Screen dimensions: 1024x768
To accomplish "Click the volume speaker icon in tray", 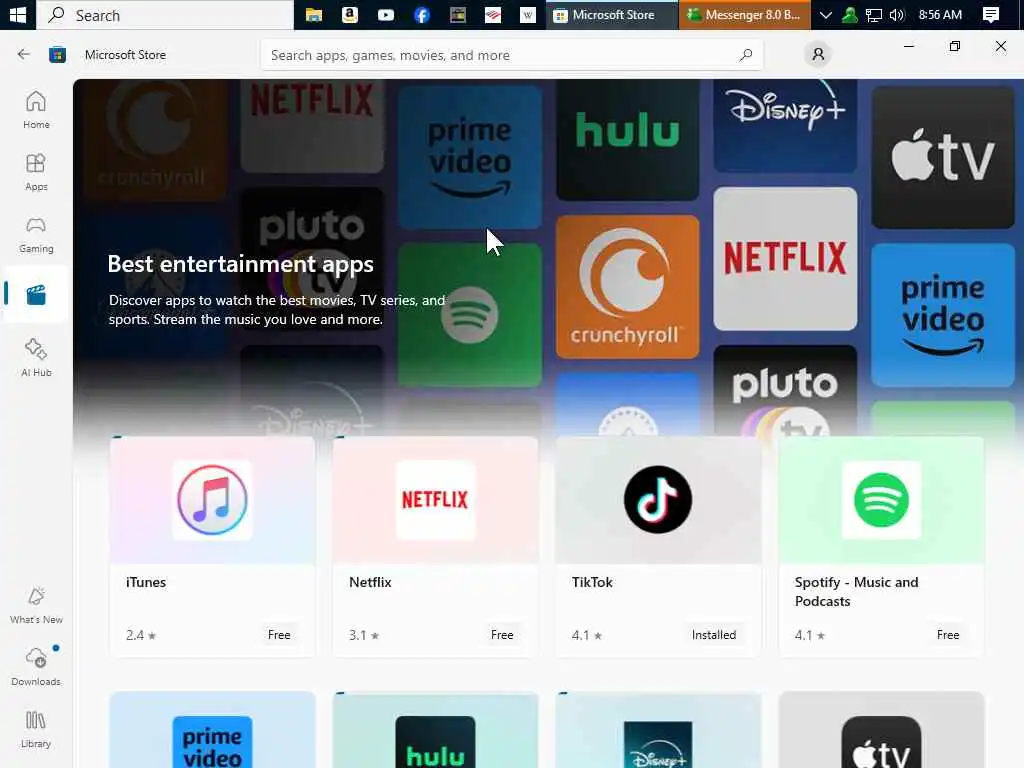I will tap(897, 14).
